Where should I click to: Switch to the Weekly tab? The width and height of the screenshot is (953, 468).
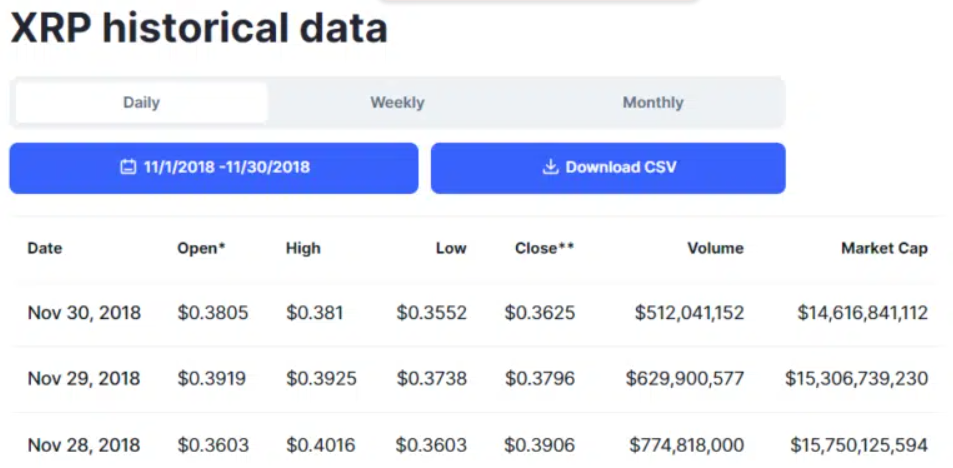click(397, 103)
